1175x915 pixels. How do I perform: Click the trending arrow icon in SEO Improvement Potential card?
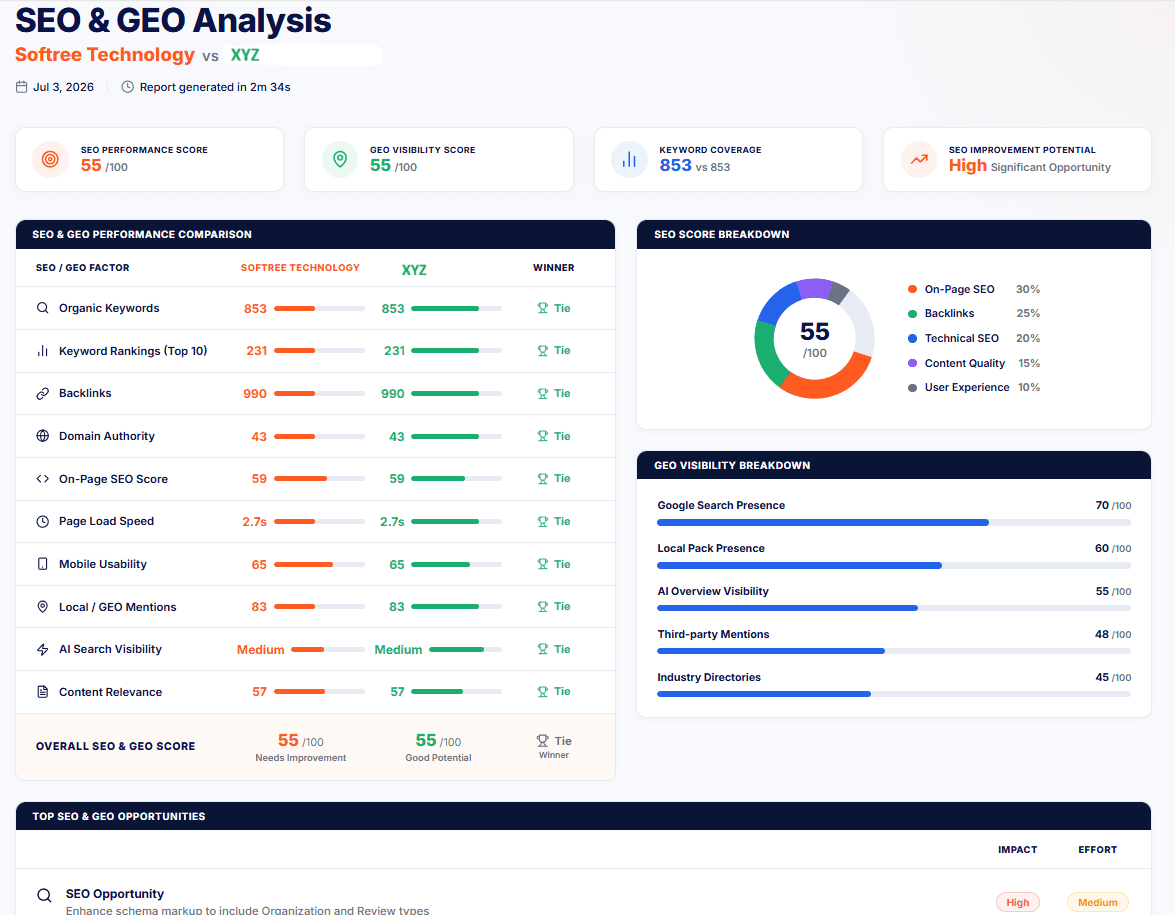click(x=919, y=159)
